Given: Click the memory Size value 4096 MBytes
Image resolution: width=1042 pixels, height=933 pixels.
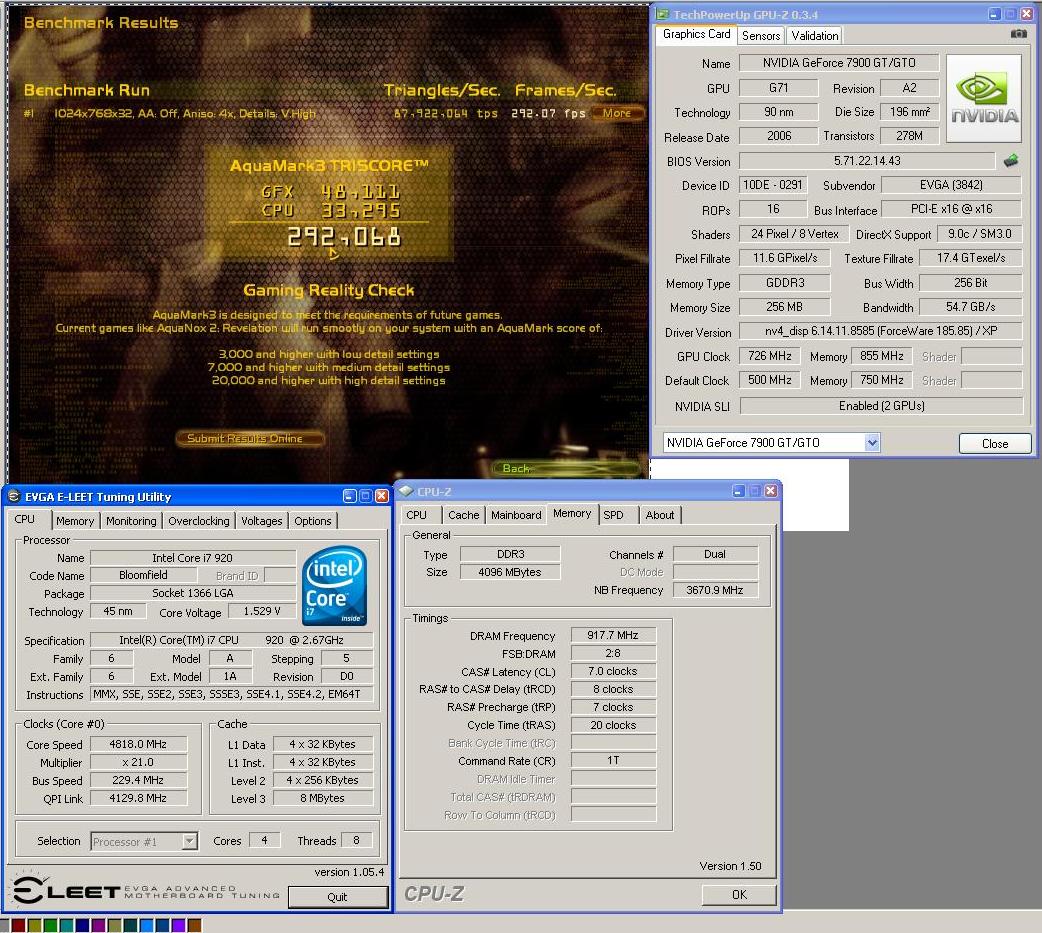Looking at the screenshot, I should [510, 572].
